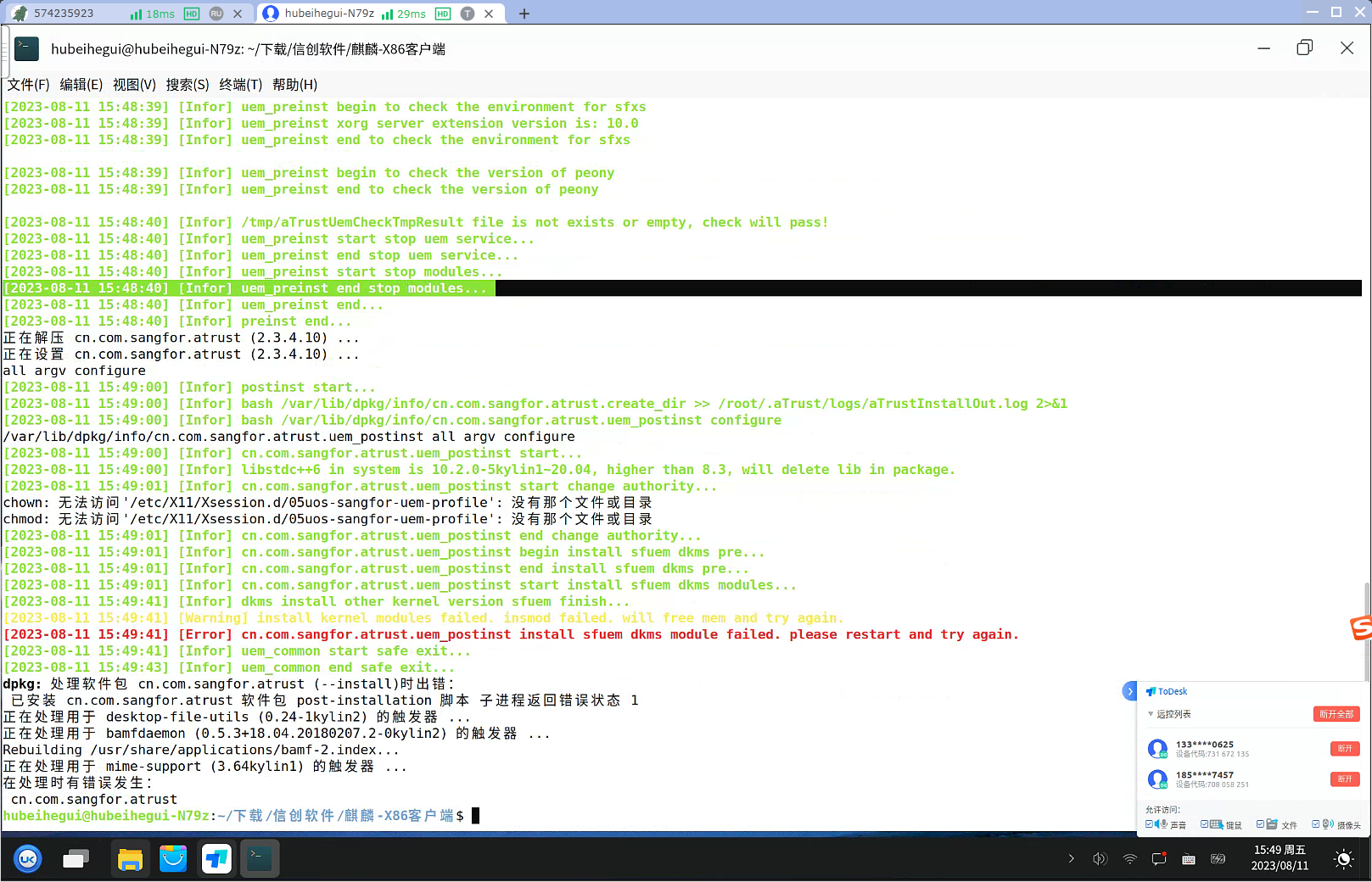Screen dimensions: 1372x882
Task: Toggle night mode icon in taskbar
Action: click(x=1343, y=859)
